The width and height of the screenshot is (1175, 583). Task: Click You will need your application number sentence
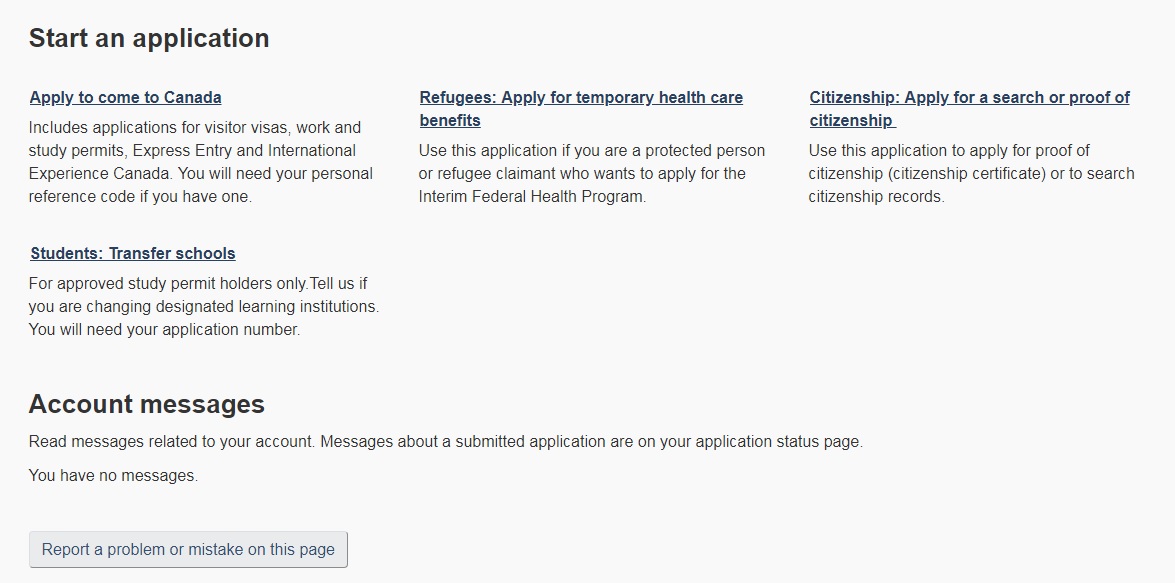coord(164,330)
